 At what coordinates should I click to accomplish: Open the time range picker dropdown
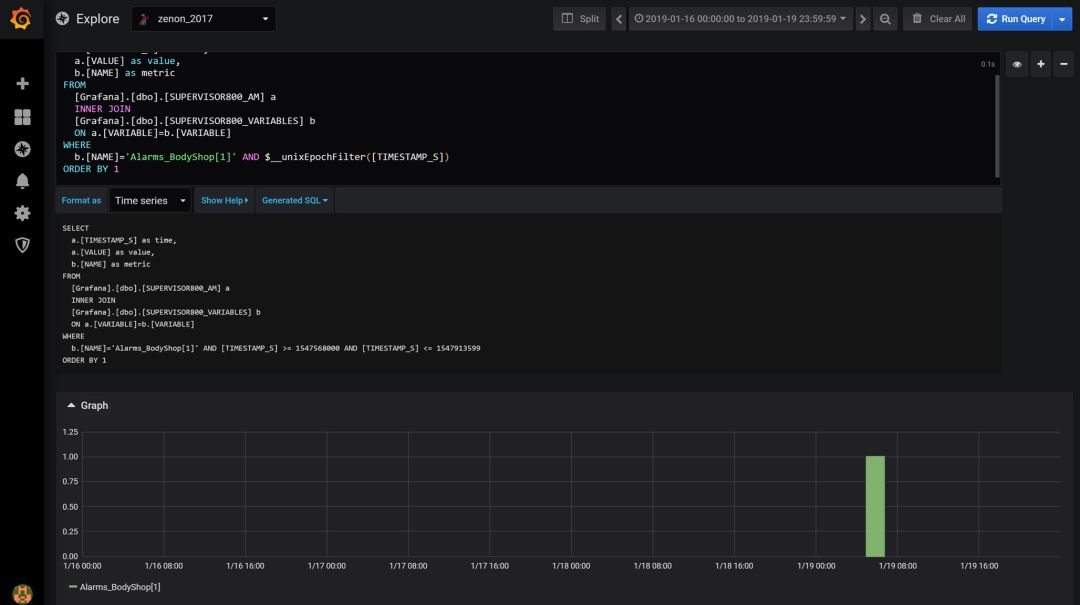point(739,19)
